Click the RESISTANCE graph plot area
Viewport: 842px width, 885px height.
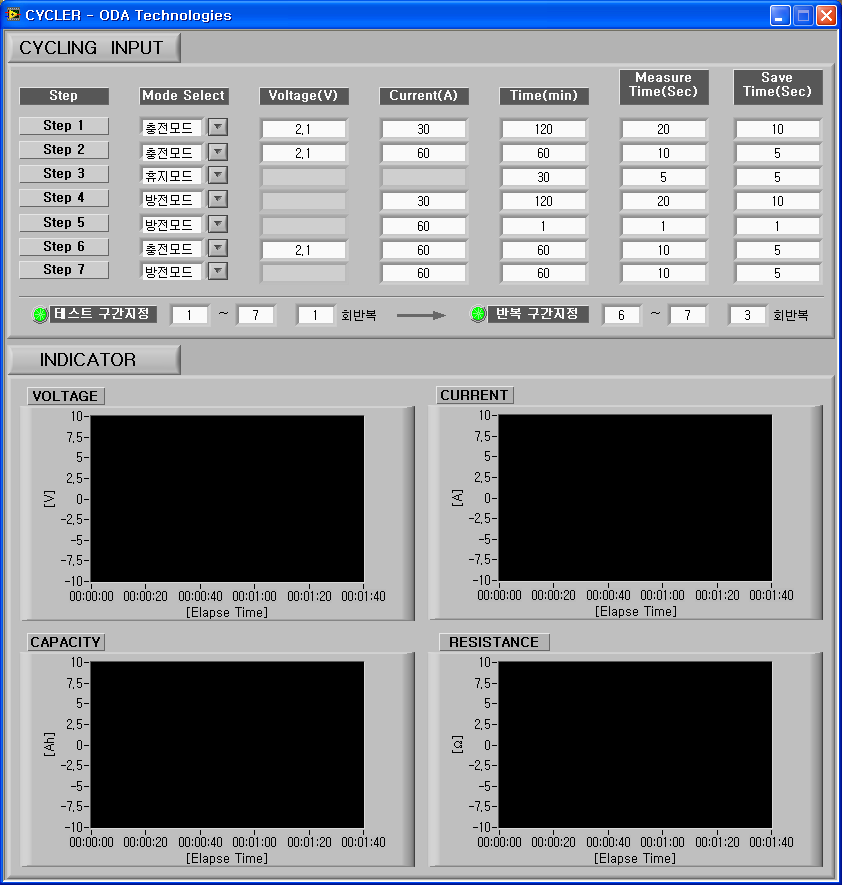[x=635, y=745]
